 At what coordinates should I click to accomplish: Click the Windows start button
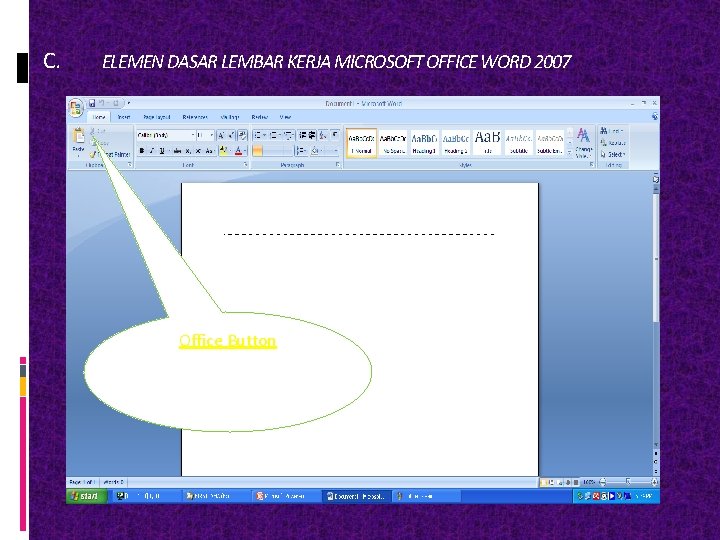click(86, 496)
